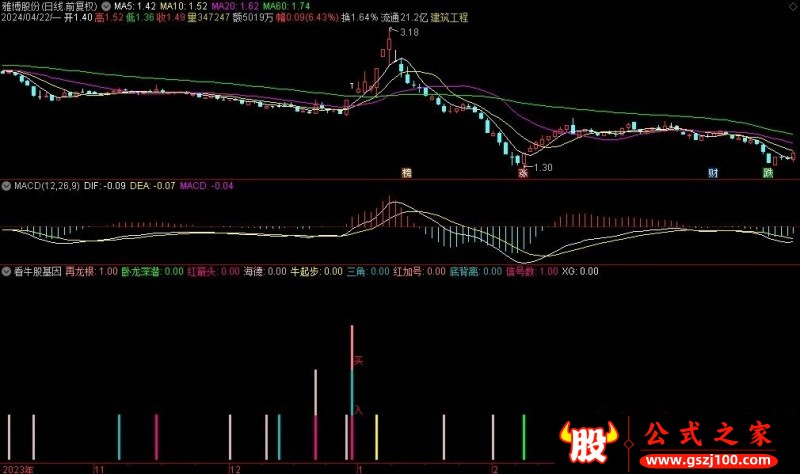This screenshot has width=800, height=474.
Task: Click the 看牛股基因 indicator name
Action: coord(37,271)
